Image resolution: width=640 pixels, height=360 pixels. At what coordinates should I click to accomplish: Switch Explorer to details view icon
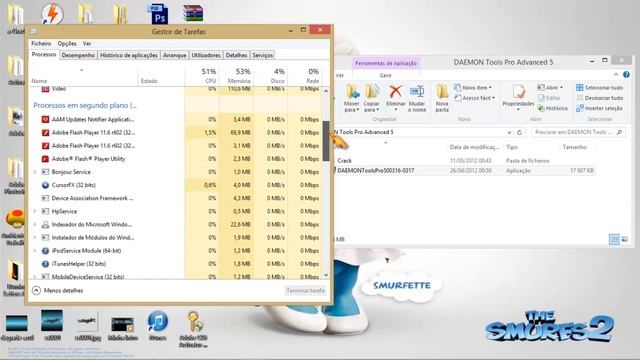click(x=614, y=239)
